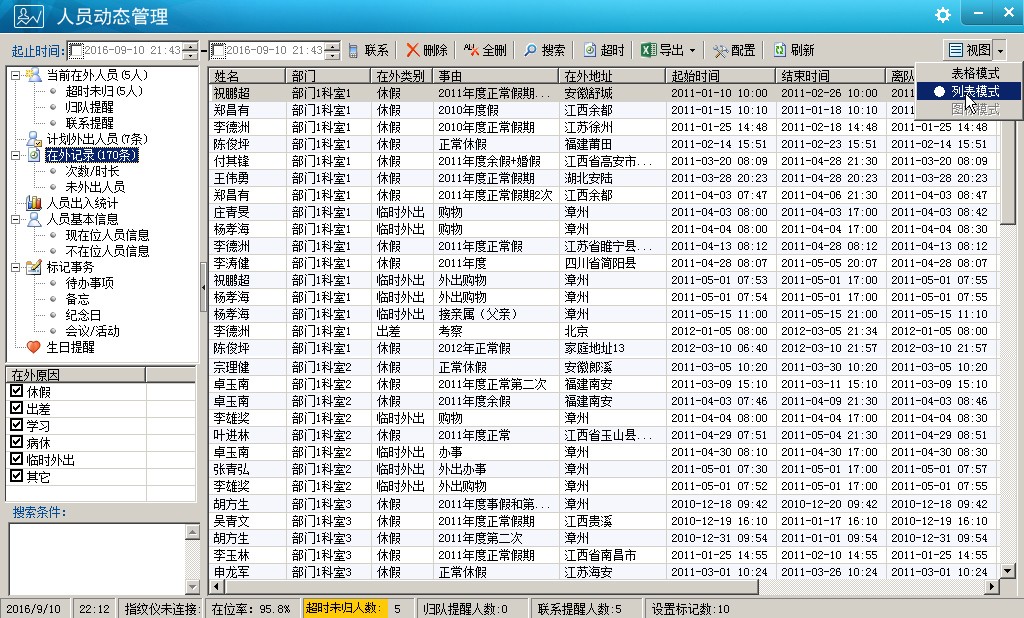This screenshot has height=618, width=1024.
Task: Sort by the 起始时间 column header
Action: click(x=719, y=76)
